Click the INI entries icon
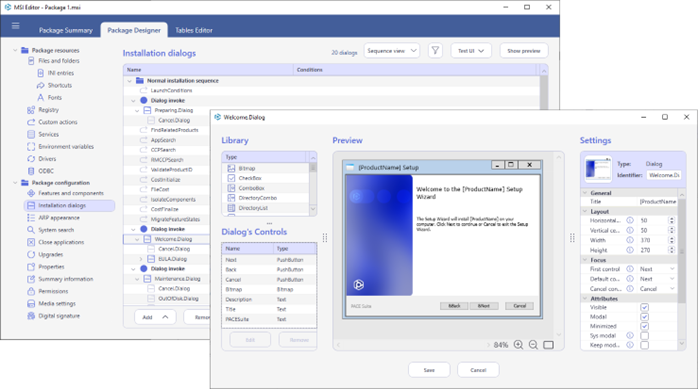The image size is (698, 389). coord(41,73)
